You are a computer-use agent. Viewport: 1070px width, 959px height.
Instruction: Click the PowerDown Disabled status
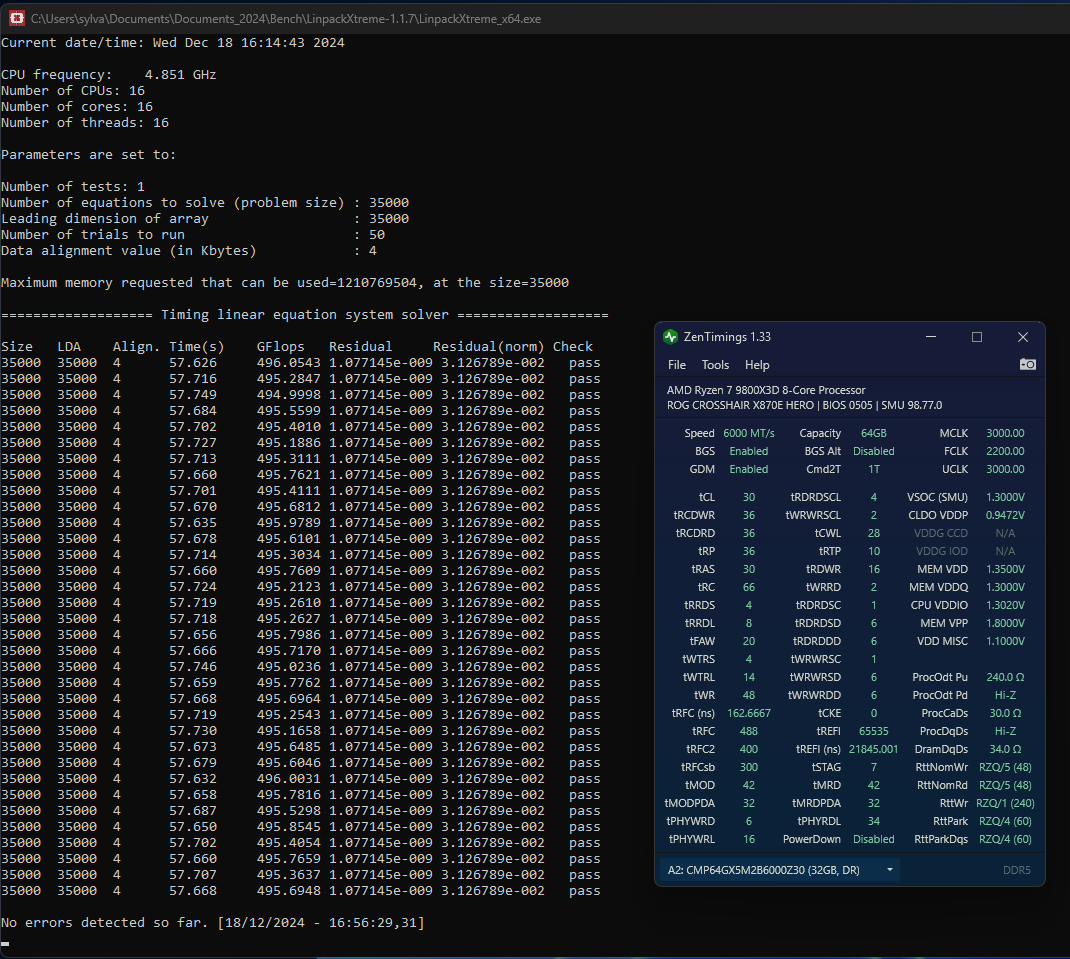[873, 839]
